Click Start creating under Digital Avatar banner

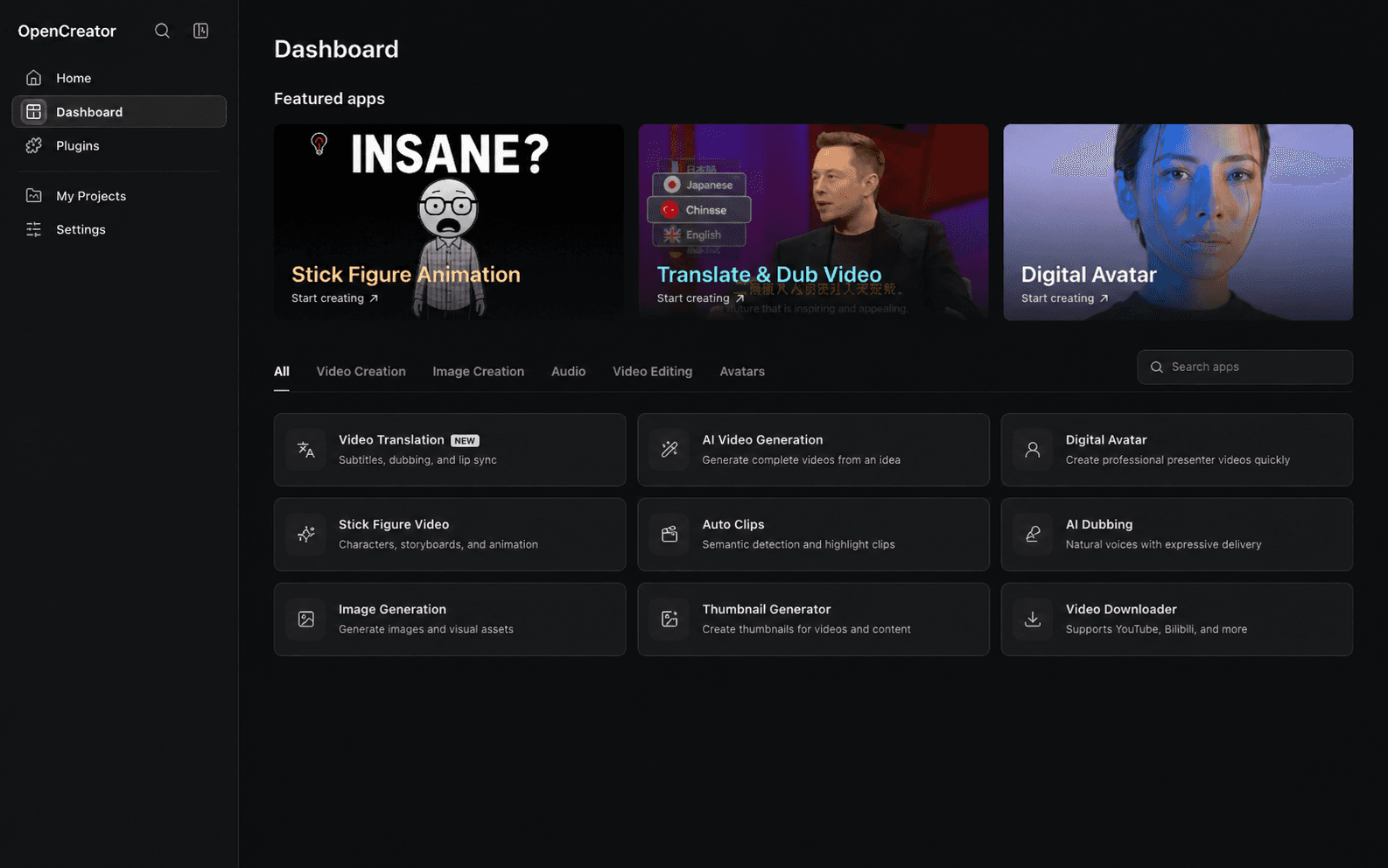point(1065,298)
